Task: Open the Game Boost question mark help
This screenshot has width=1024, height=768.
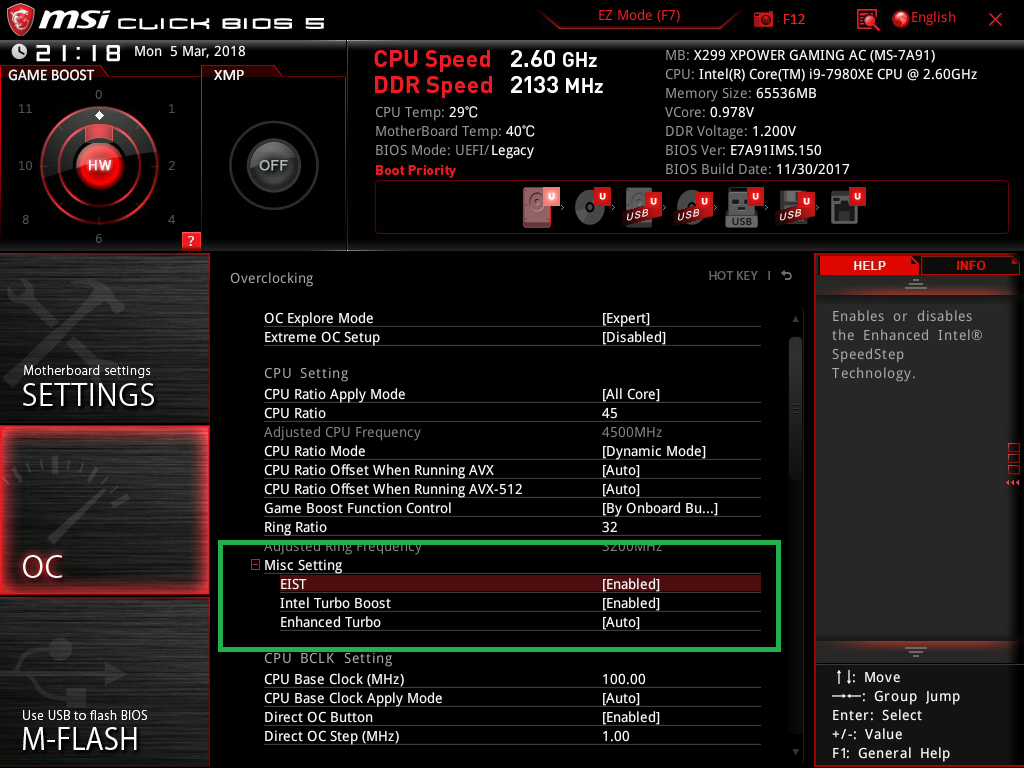Action: click(x=191, y=240)
